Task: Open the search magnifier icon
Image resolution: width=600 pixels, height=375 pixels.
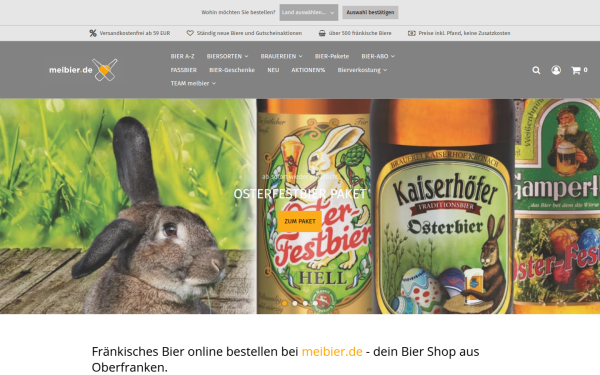Action: click(x=536, y=70)
